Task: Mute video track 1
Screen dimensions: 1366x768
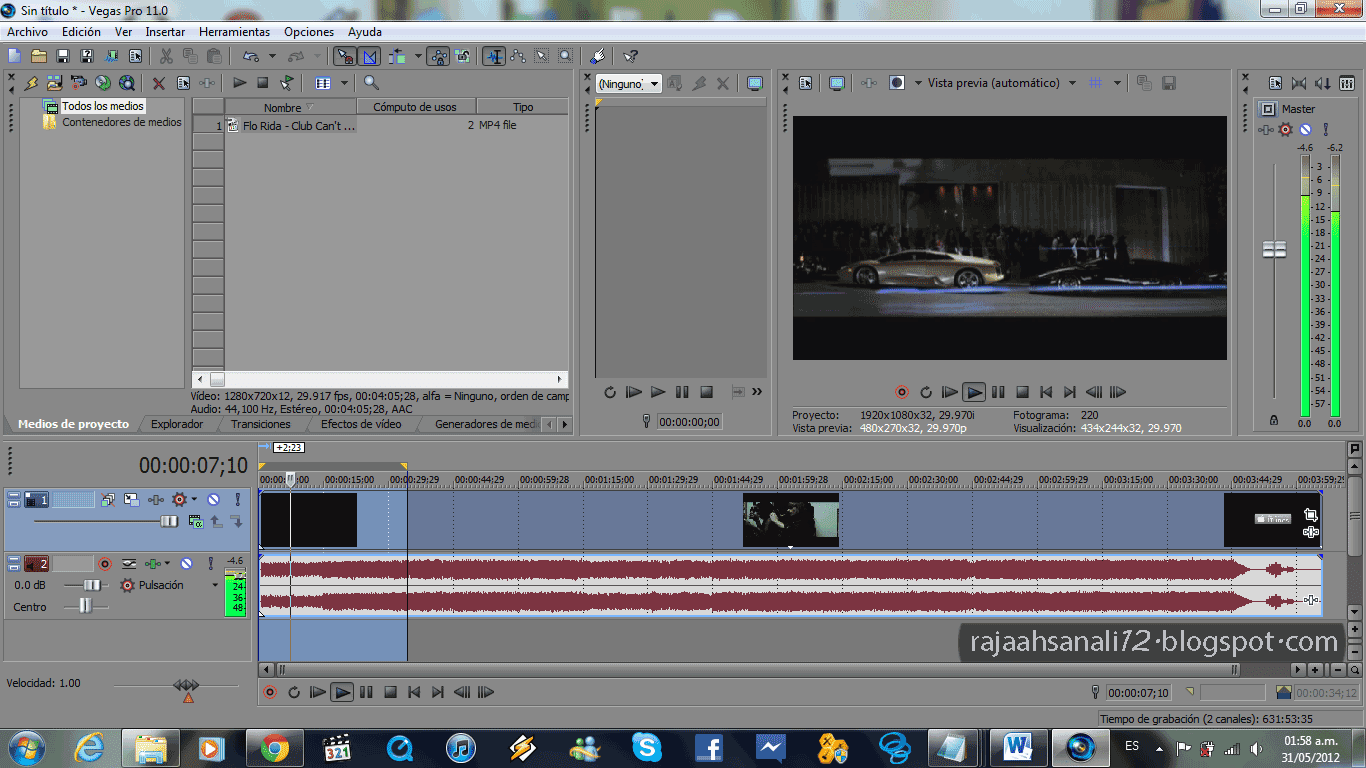Action: pos(213,499)
